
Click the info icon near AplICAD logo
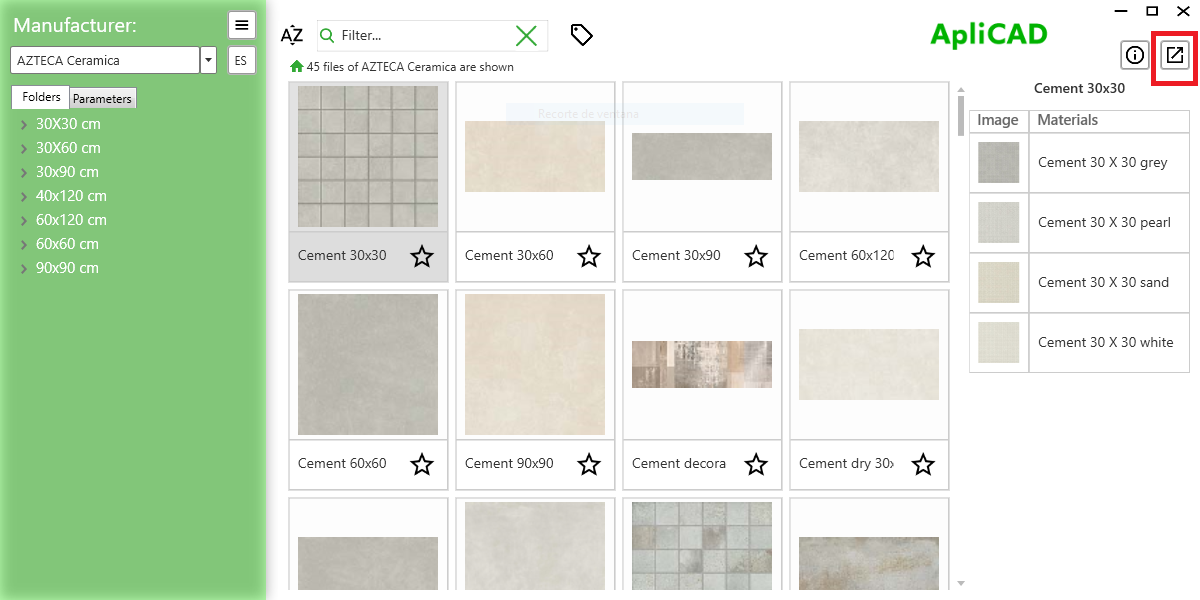pos(1134,56)
